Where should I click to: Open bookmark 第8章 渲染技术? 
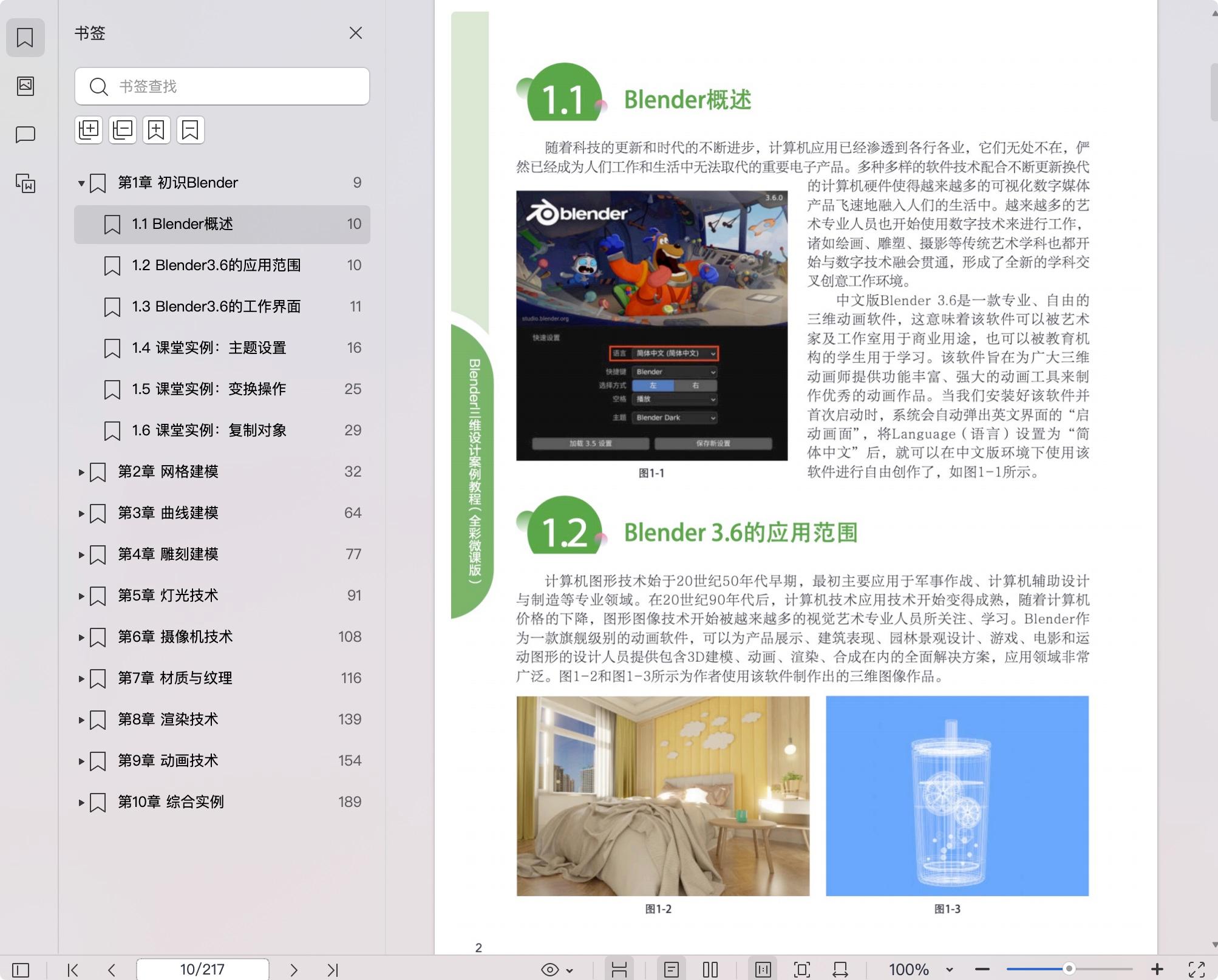coord(222,720)
